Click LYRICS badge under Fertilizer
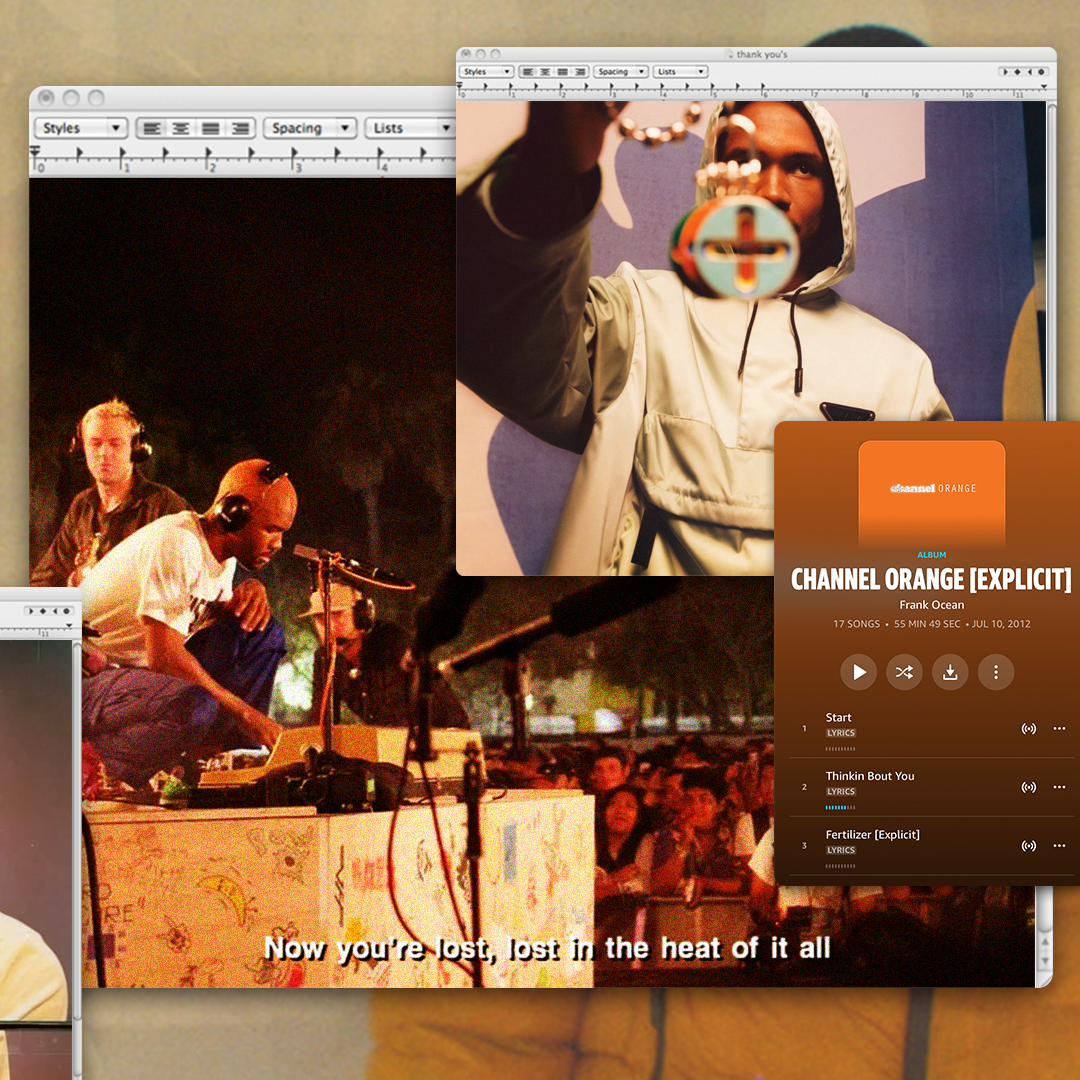 (x=841, y=850)
